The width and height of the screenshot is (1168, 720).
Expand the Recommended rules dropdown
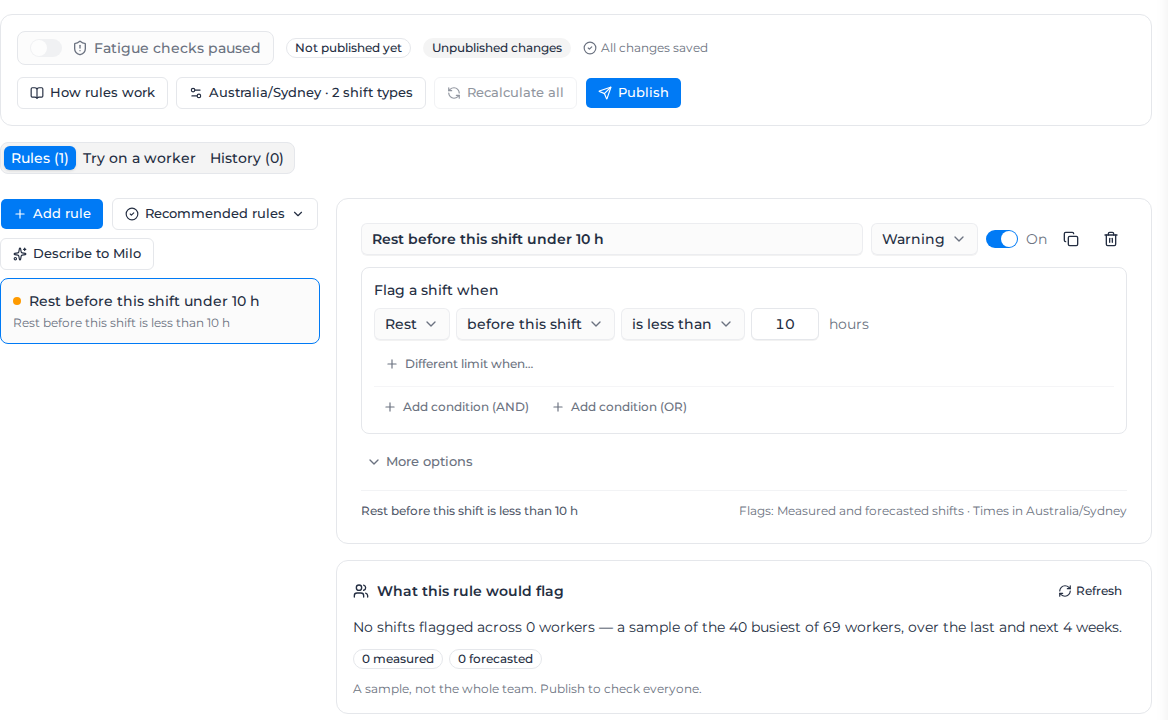[x=215, y=214]
